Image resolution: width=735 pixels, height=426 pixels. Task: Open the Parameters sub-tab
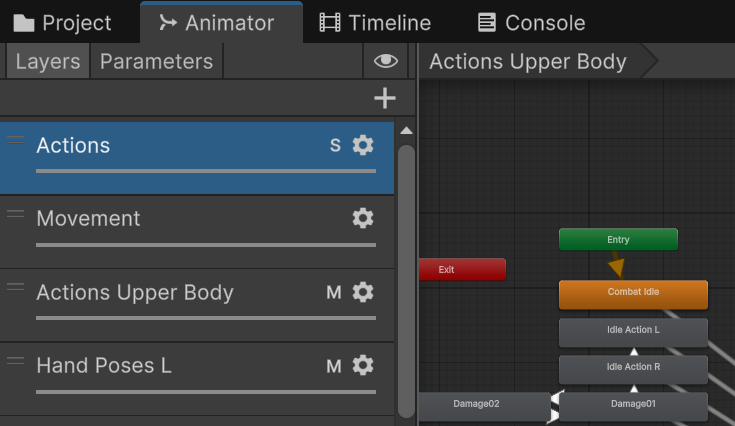(x=157, y=61)
